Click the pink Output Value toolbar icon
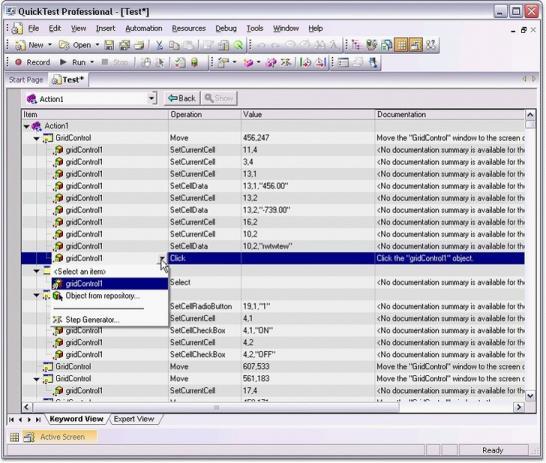This screenshot has width=546, height=463. click(x=248, y=63)
